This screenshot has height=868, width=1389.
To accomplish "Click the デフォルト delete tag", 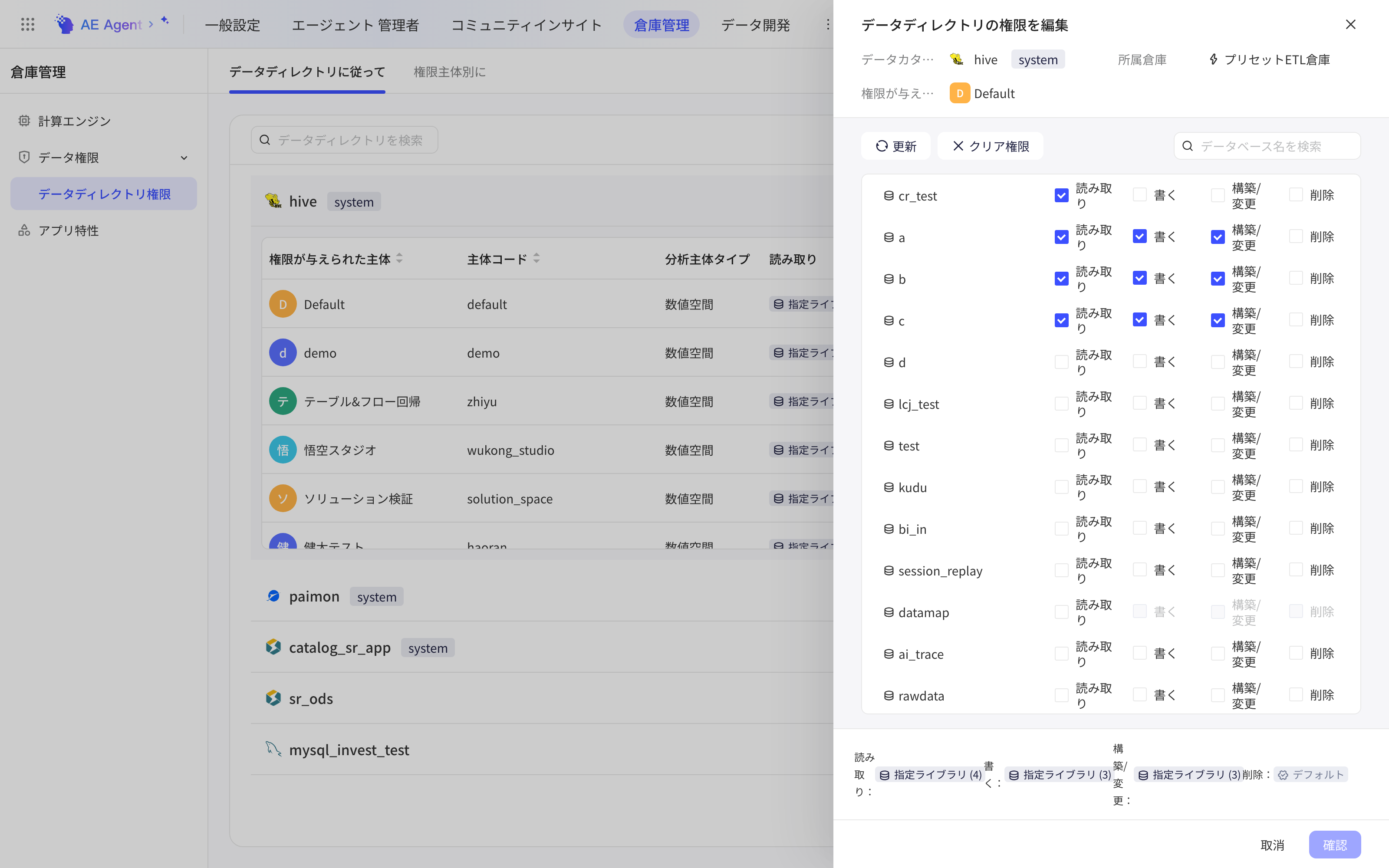I will [1311, 774].
